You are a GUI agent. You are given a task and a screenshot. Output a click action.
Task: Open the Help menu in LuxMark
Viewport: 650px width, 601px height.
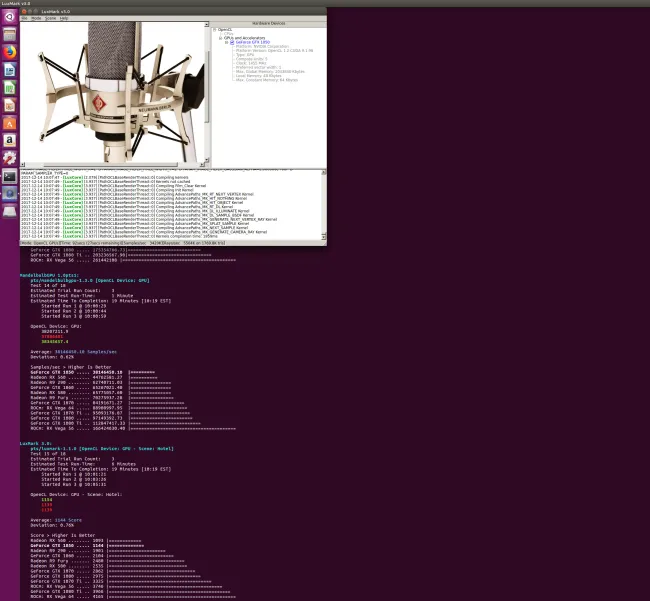64,18
